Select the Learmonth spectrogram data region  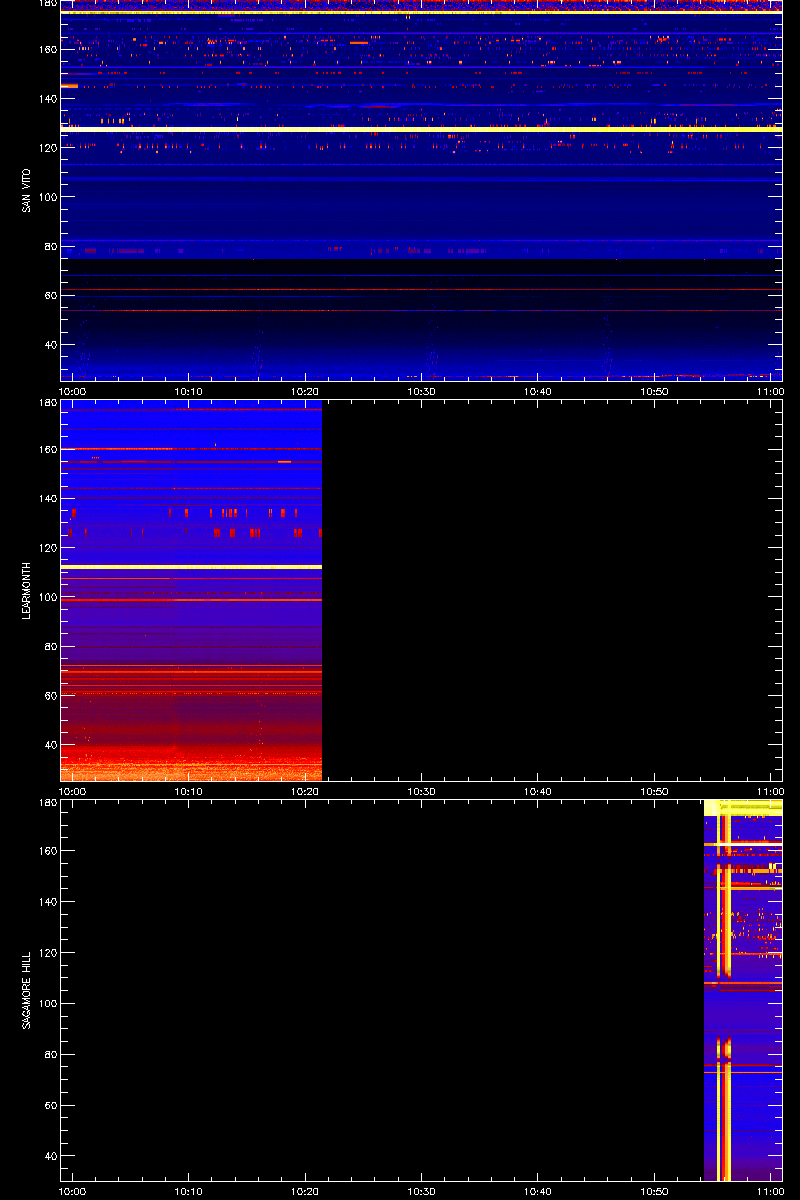tap(191, 590)
